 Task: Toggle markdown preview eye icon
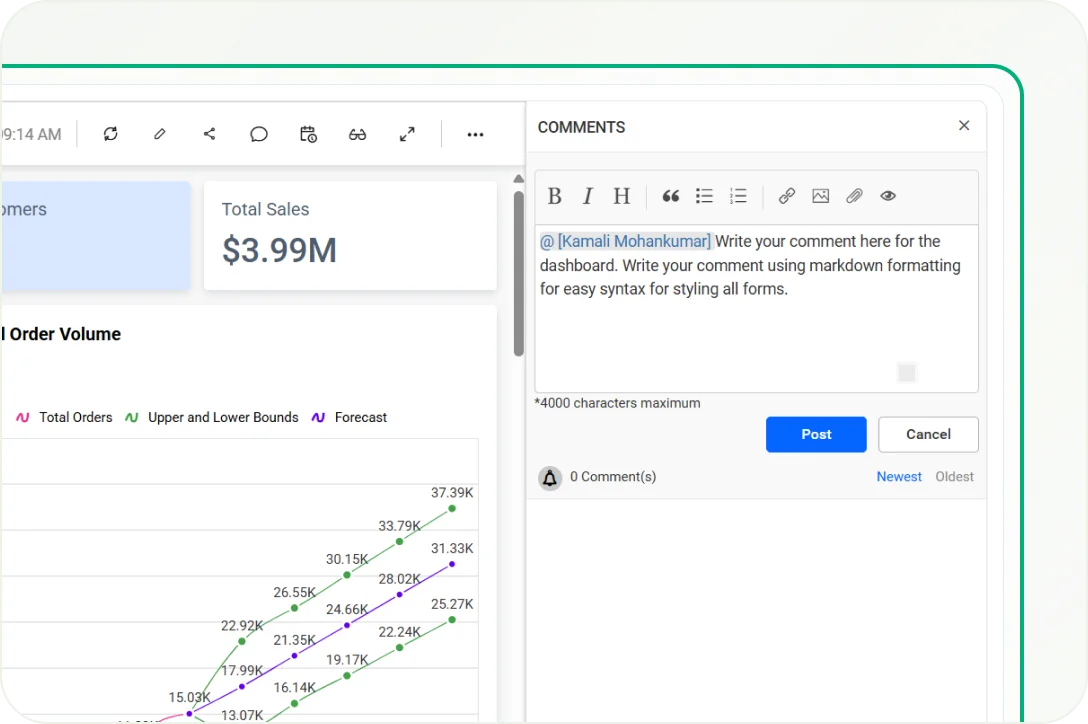(x=888, y=196)
